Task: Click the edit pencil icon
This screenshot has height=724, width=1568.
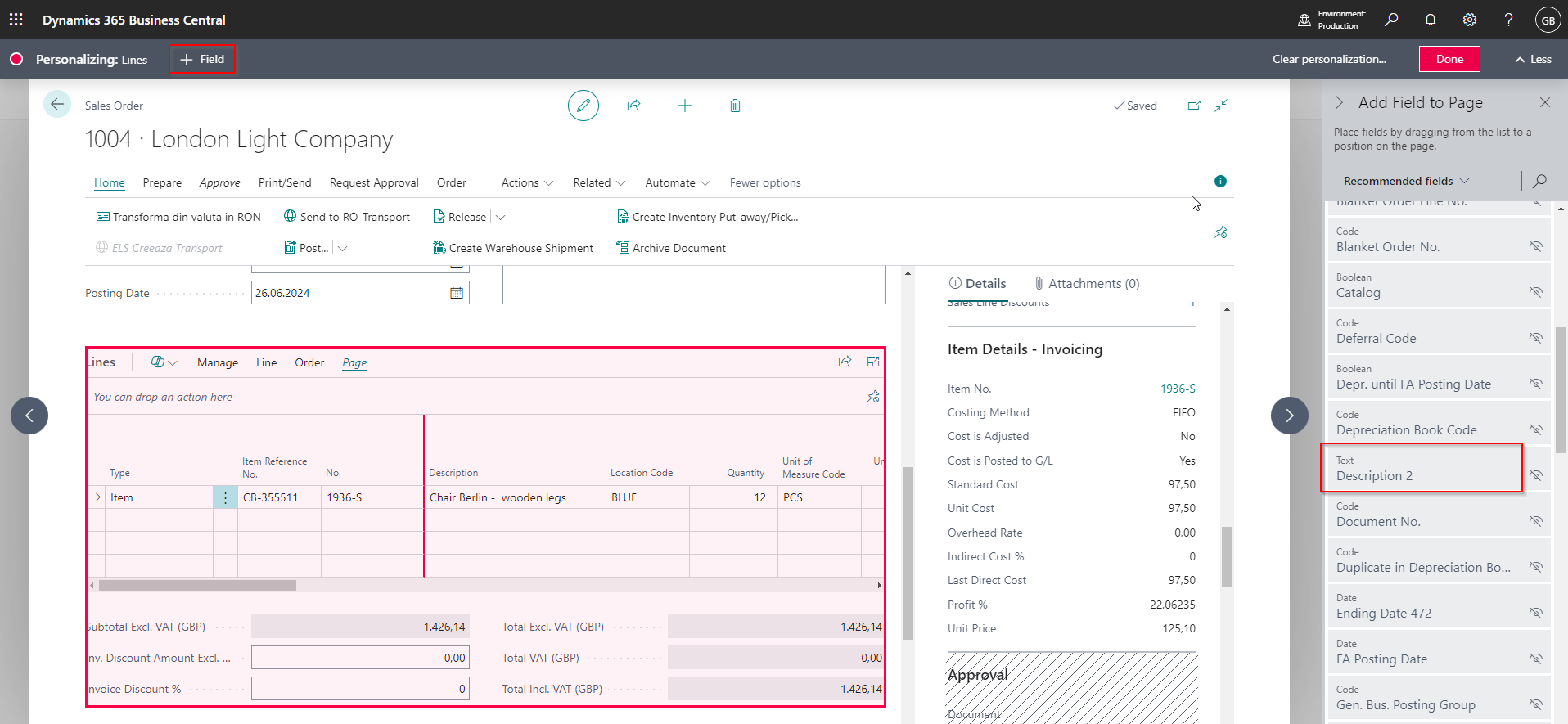Action: [x=583, y=106]
